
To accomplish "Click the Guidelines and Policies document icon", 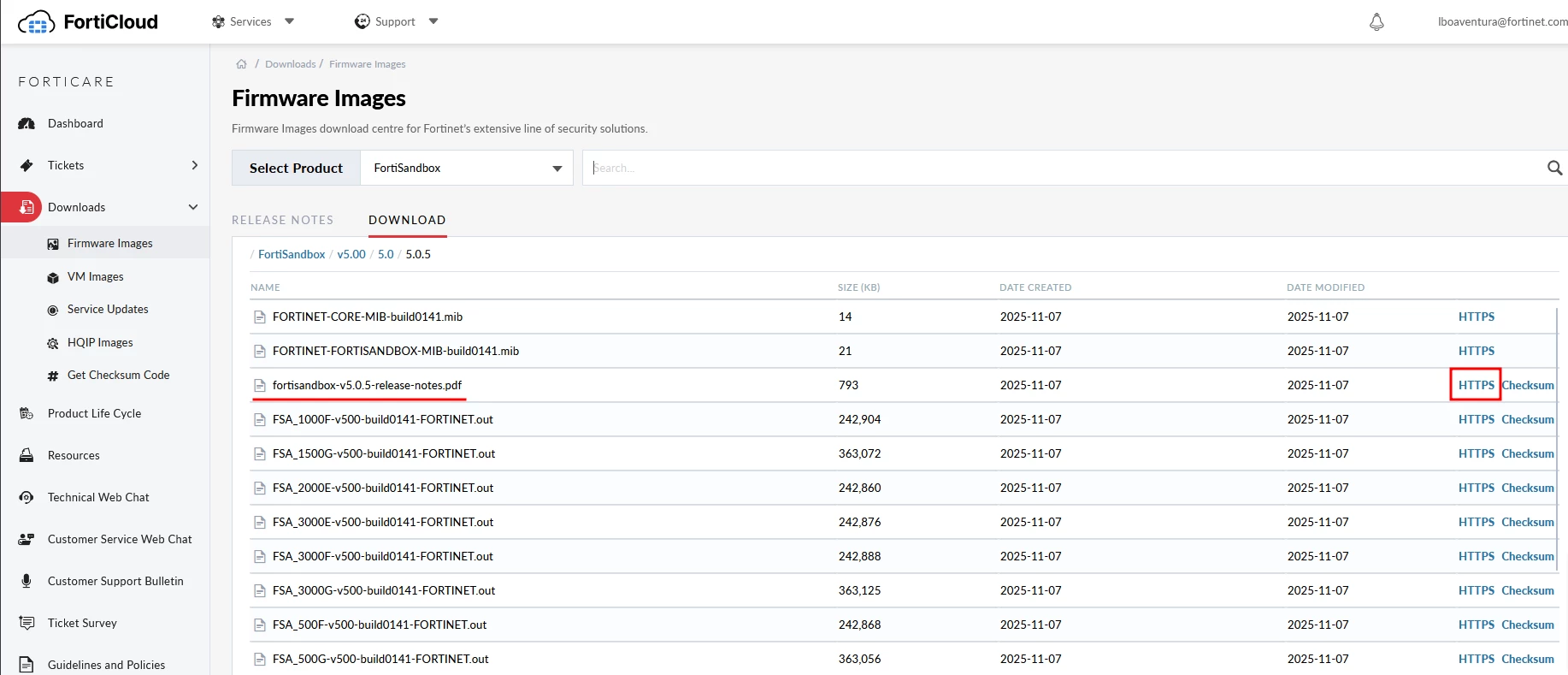I will click(x=27, y=665).
